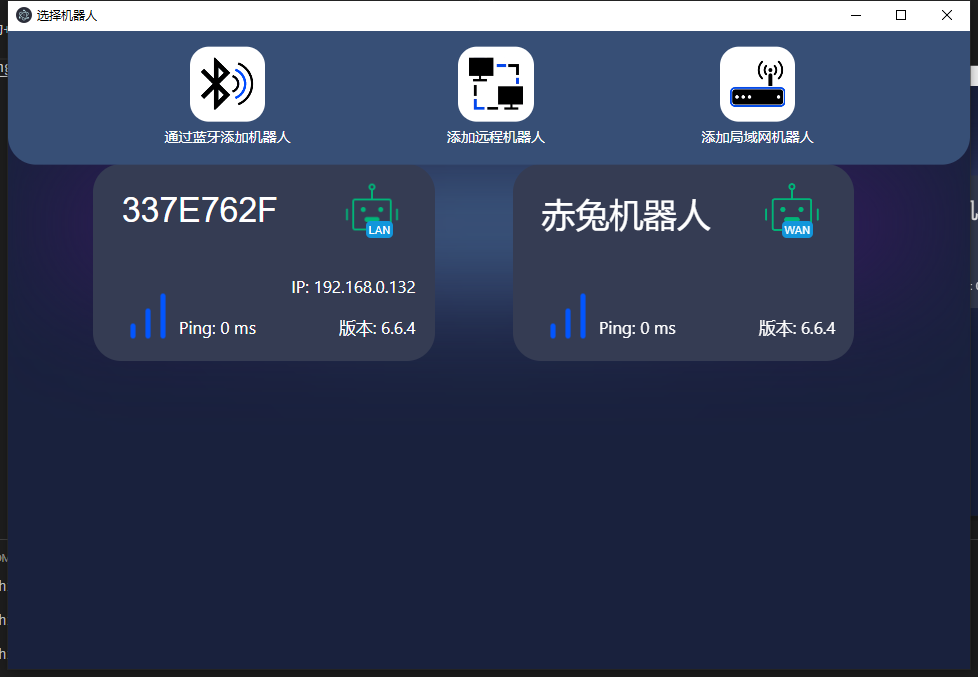Click the Bluetooth add robot icon

click(x=228, y=84)
